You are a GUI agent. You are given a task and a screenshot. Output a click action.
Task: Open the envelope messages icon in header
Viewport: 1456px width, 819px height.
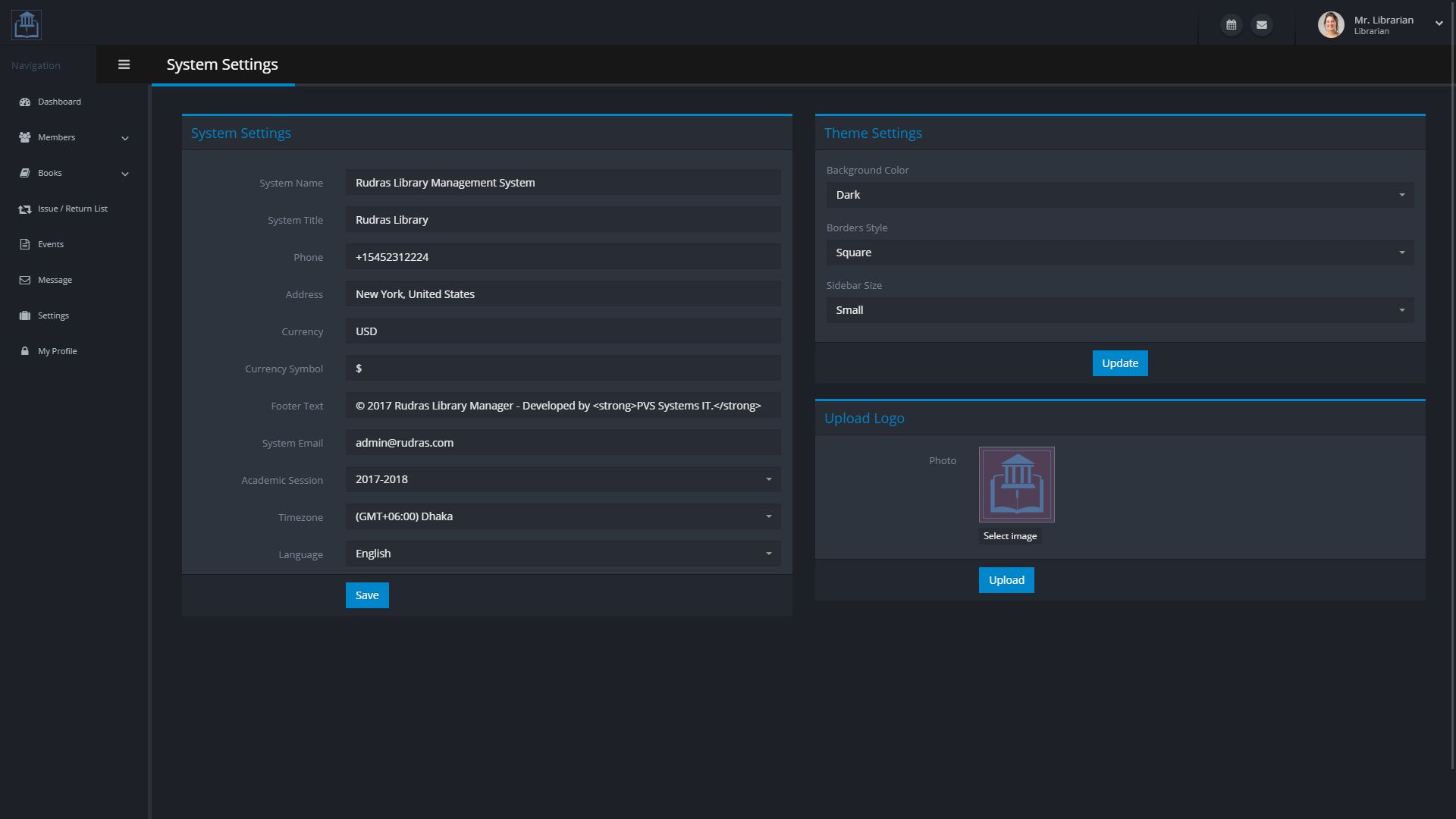[x=1261, y=25]
